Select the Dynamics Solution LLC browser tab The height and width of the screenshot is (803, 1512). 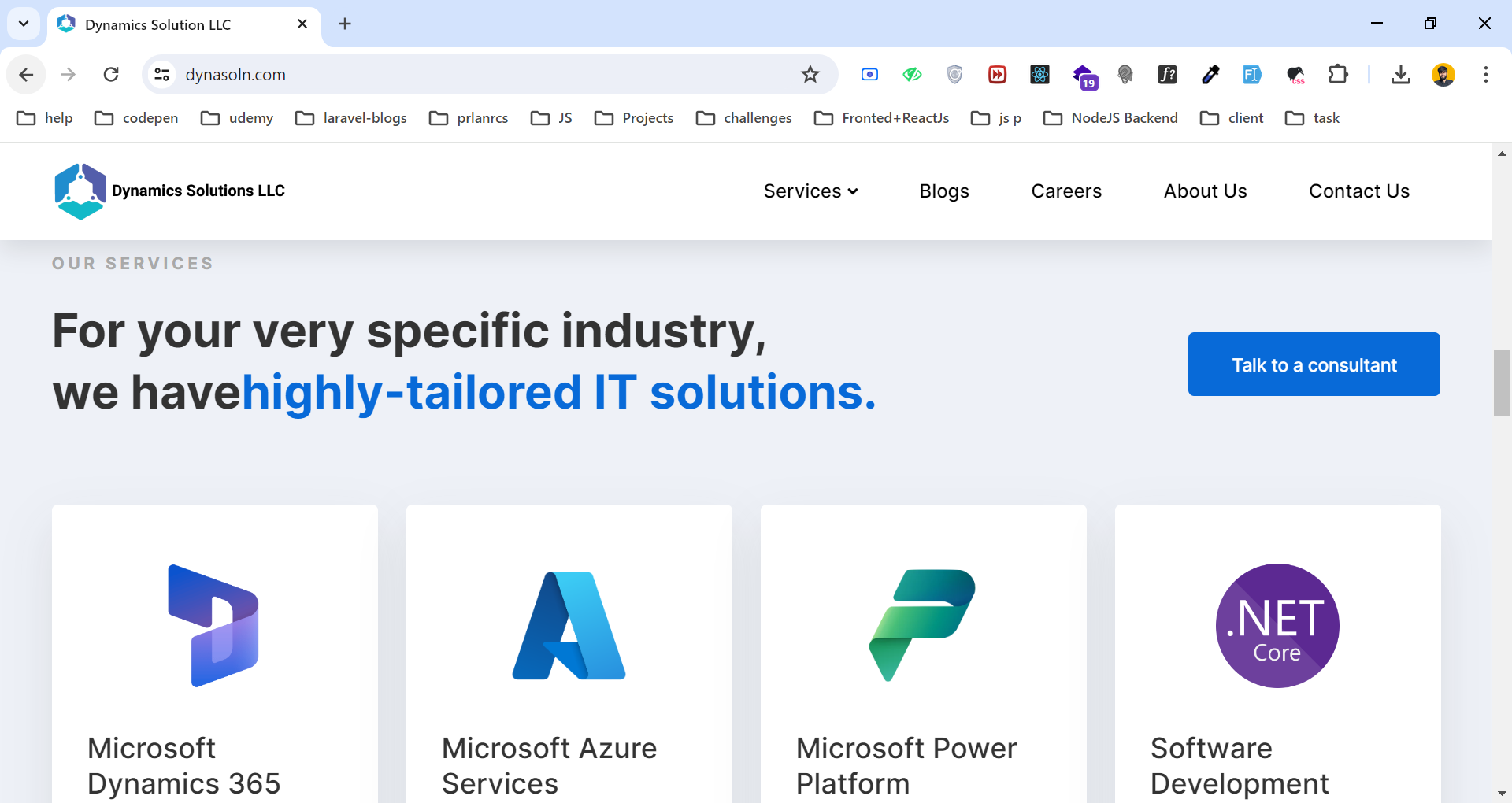[184, 25]
